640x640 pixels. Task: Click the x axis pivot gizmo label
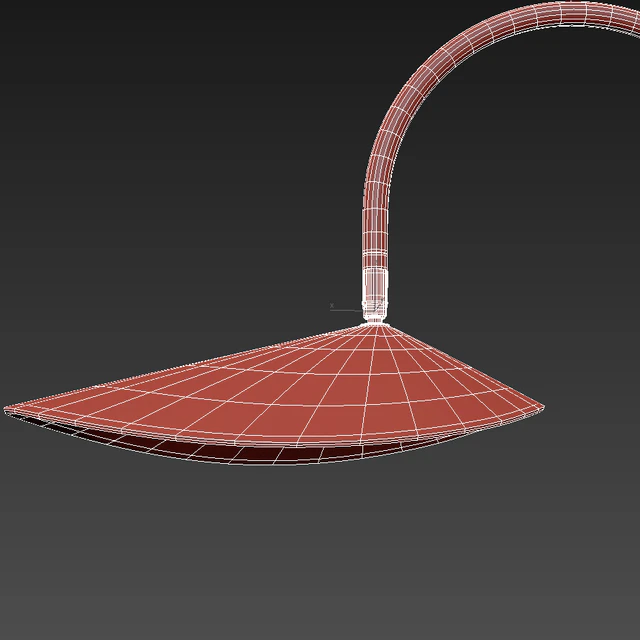click(x=332, y=305)
